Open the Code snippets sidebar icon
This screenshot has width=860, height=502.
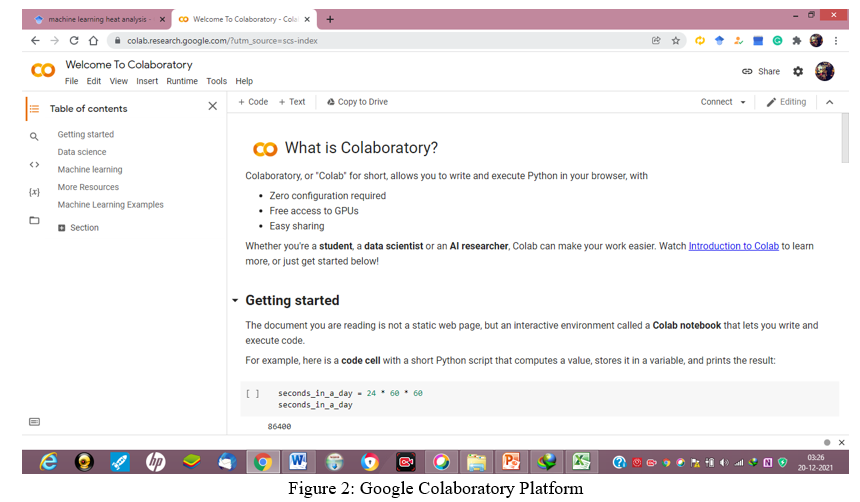34,164
